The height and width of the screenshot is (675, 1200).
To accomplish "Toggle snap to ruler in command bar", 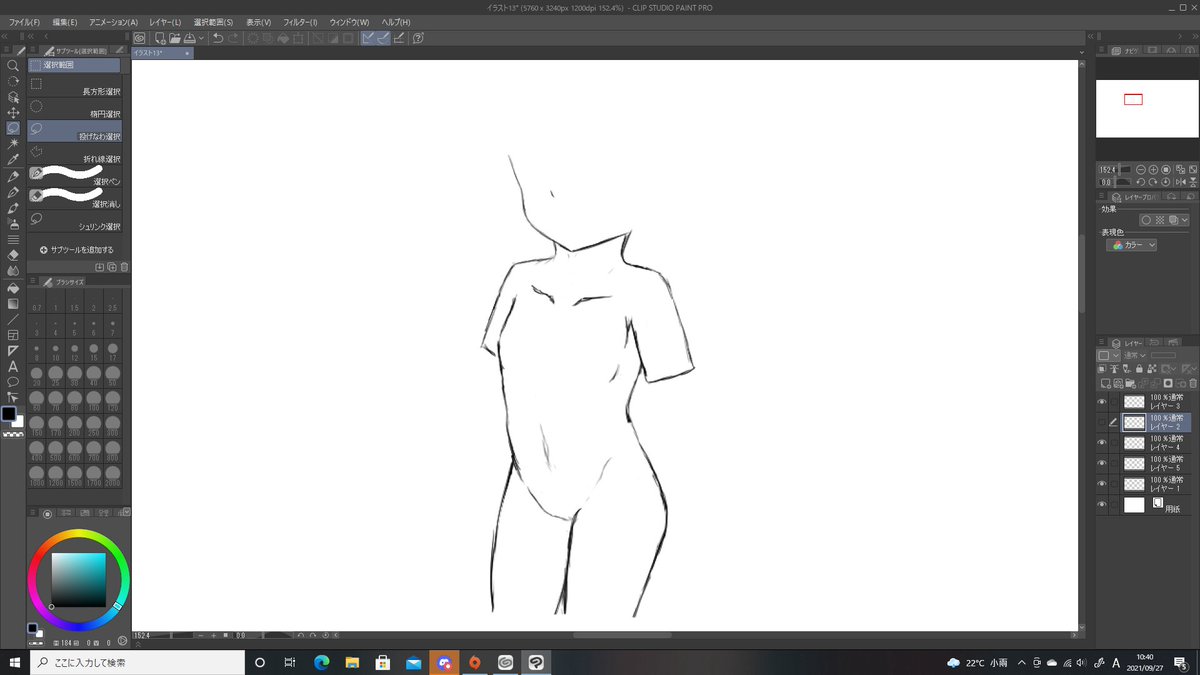I will [x=368, y=38].
